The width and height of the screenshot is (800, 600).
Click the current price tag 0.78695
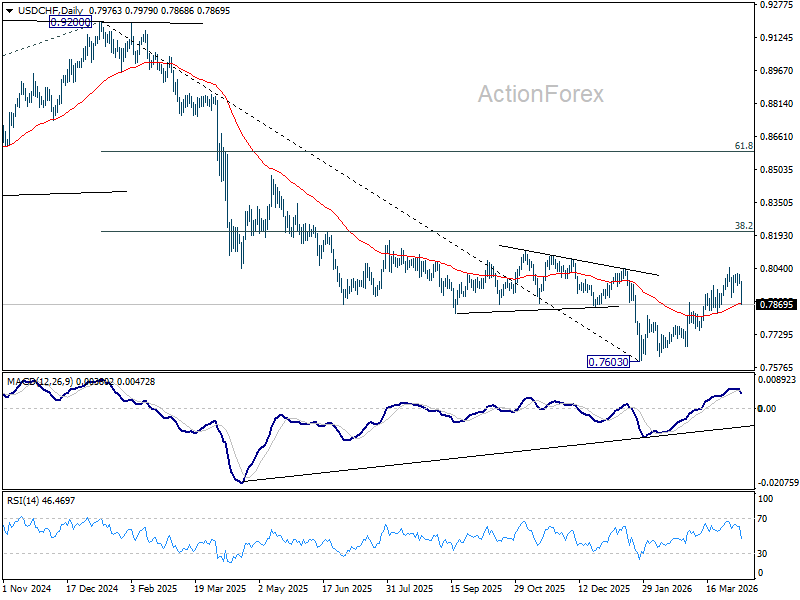pyautogui.click(x=777, y=305)
